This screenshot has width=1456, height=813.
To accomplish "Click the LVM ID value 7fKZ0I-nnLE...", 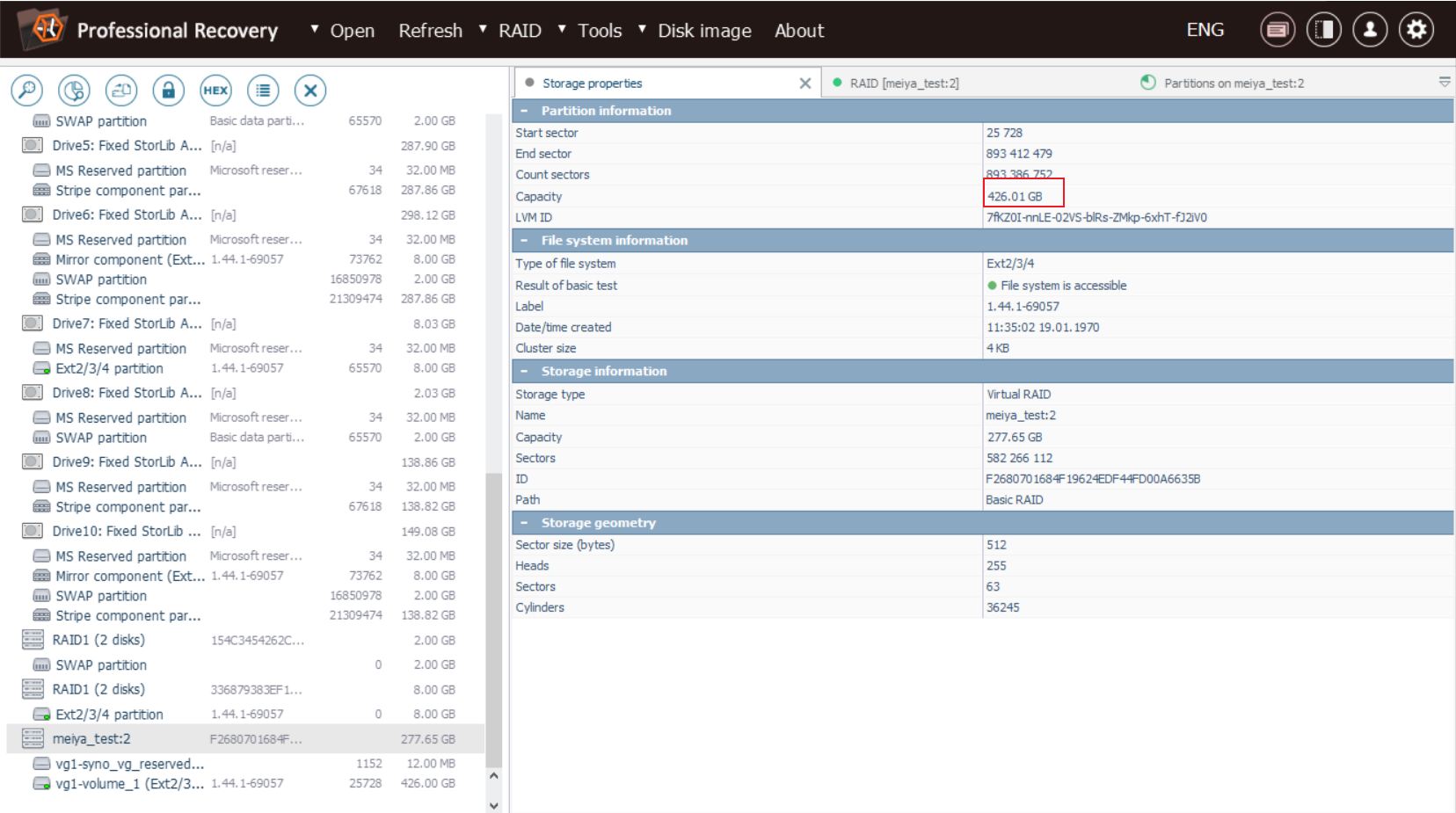I will click(1096, 217).
